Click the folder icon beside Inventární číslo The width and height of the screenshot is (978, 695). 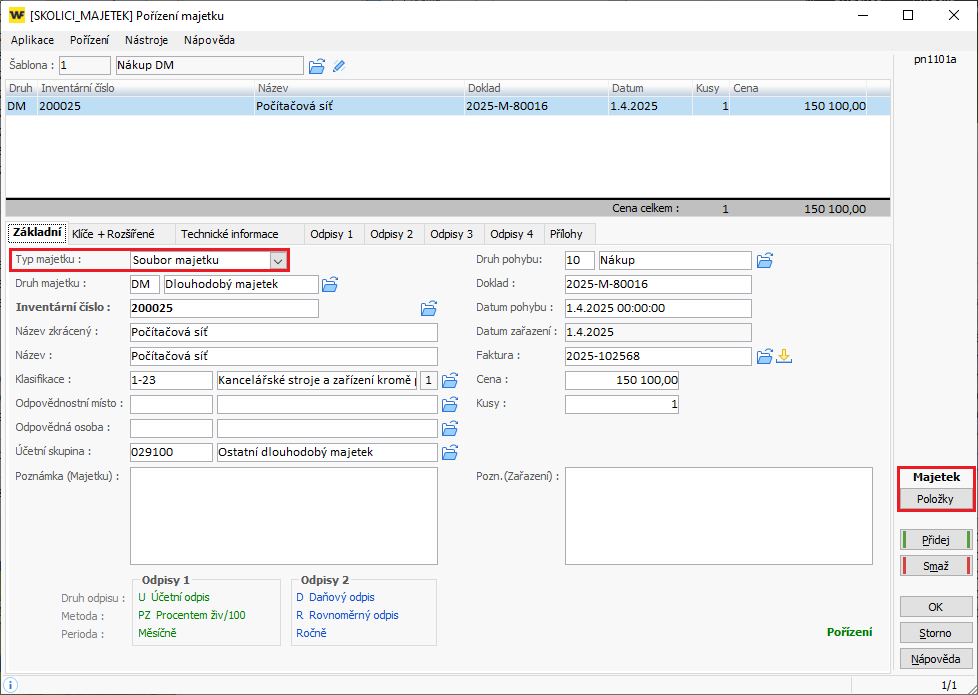[x=428, y=308]
